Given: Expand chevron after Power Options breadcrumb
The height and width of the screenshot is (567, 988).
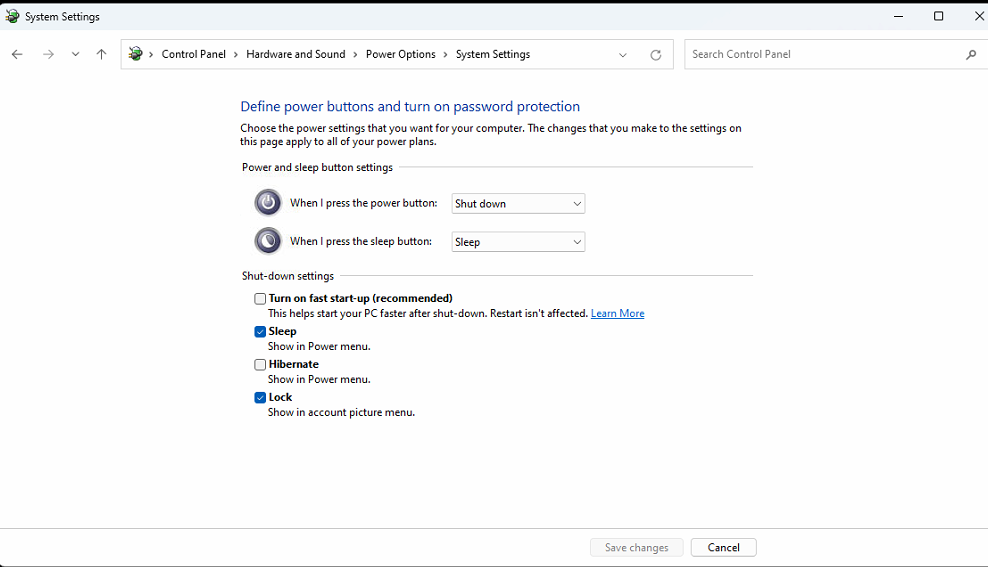Looking at the screenshot, I should tap(445, 55).
